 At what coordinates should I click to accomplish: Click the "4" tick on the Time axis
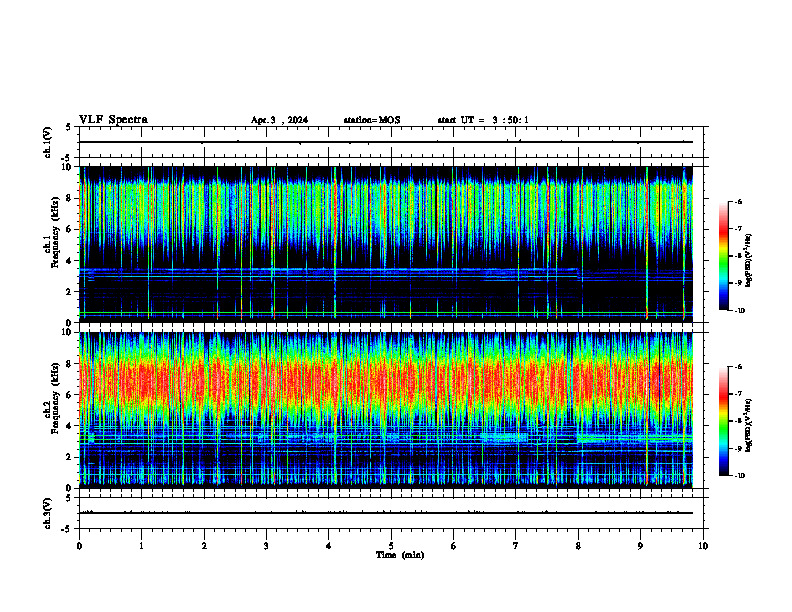pyautogui.click(x=329, y=546)
